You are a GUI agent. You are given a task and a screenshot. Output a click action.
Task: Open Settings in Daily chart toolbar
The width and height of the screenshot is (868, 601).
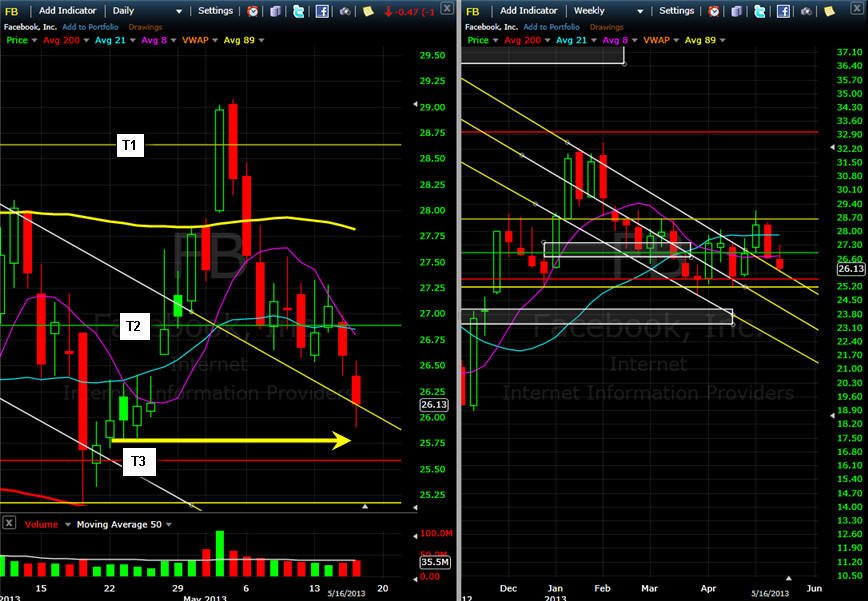[x=215, y=11]
